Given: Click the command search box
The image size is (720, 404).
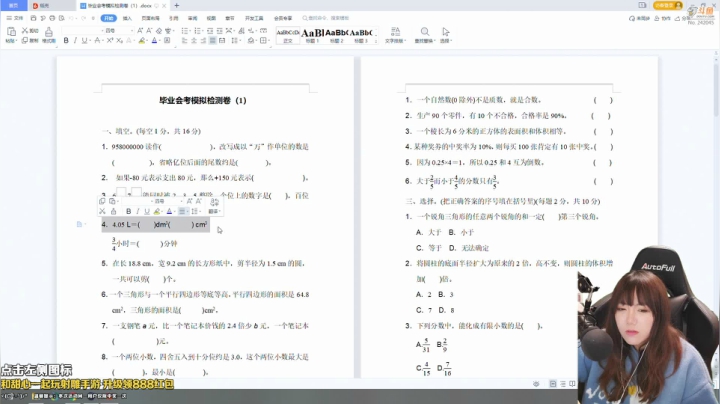Looking at the screenshot, I should coord(326,18).
